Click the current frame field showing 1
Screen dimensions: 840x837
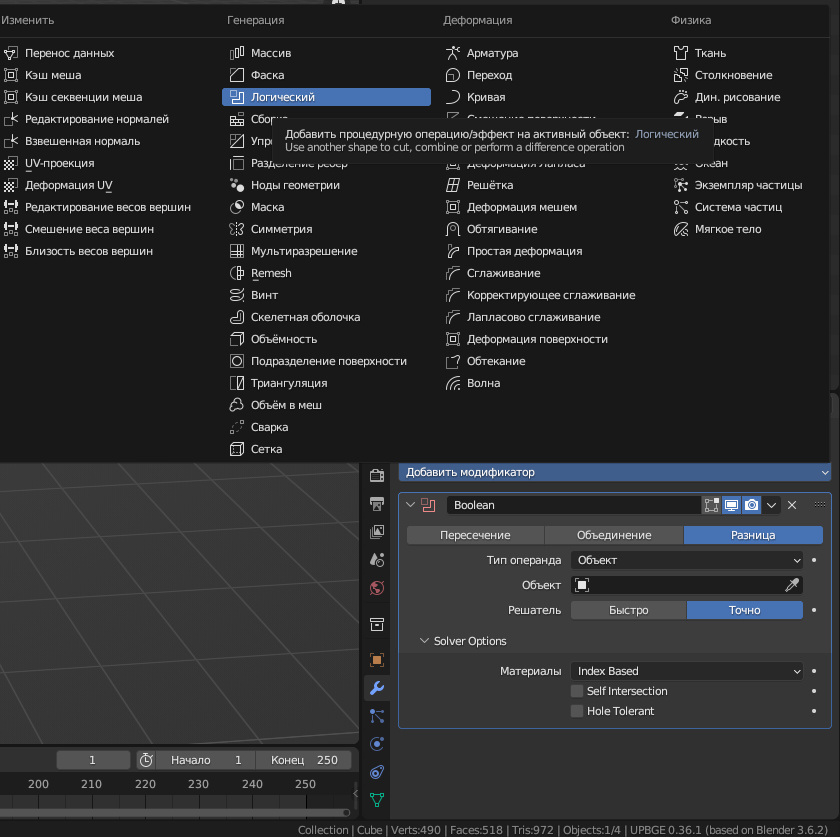[x=93, y=760]
